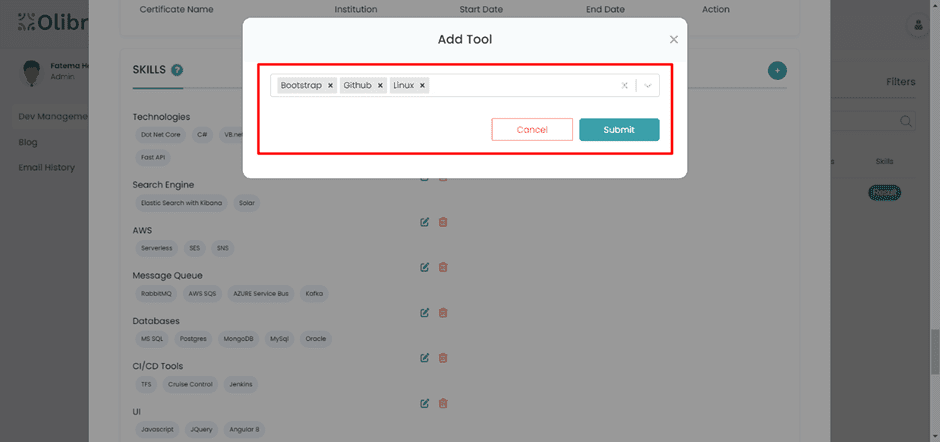Submit the selected tools
Viewport: 940px width, 442px height.
click(619, 130)
